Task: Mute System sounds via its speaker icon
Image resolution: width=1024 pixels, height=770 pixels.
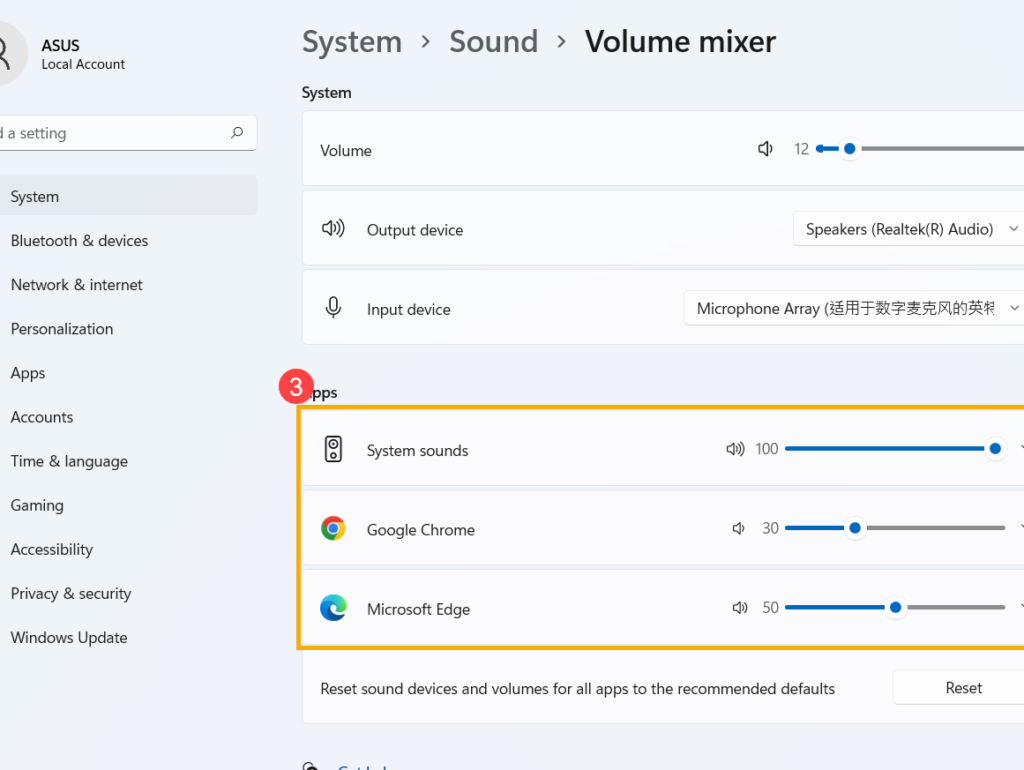Action: click(736, 449)
